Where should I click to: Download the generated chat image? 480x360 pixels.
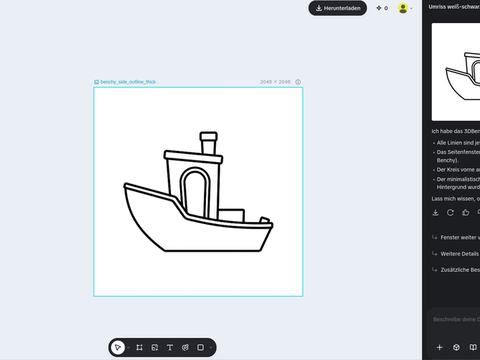pyautogui.click(x=435, y=212)
